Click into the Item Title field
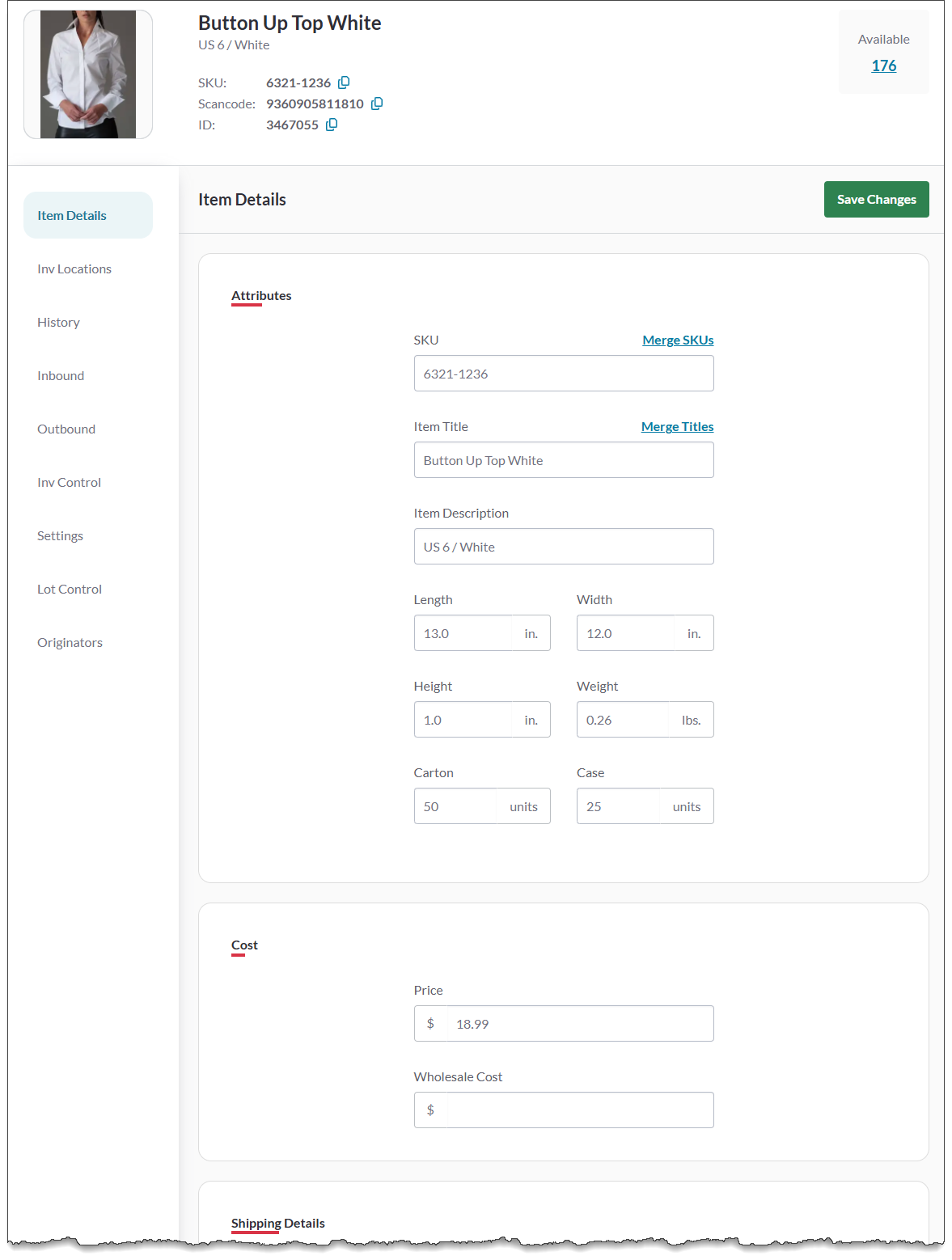This screenshot has width=952, height=1260. pyautogui.click(x=563, y=460)
